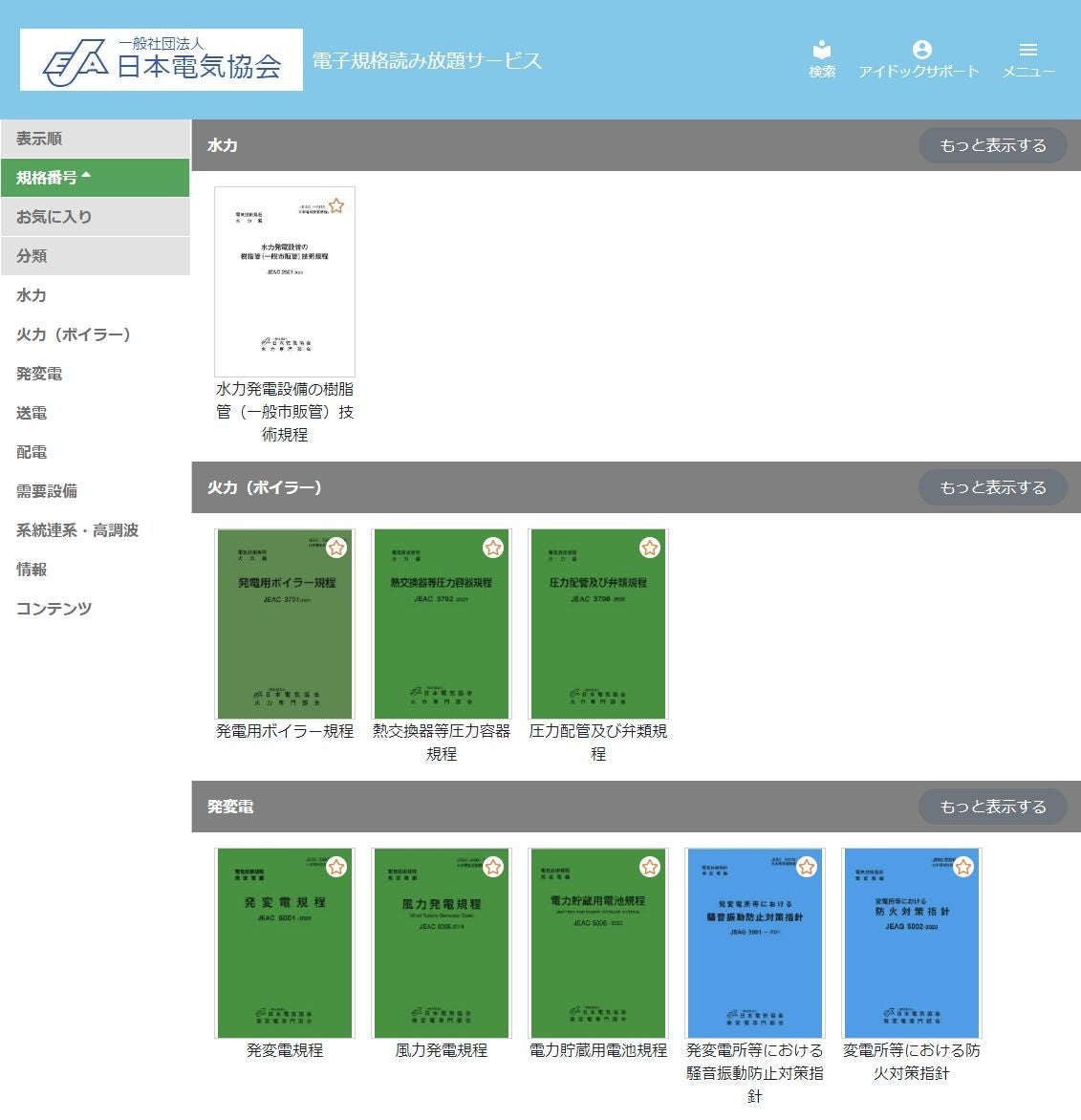Click もっと表示する for 発変電 section

(992, 808)
